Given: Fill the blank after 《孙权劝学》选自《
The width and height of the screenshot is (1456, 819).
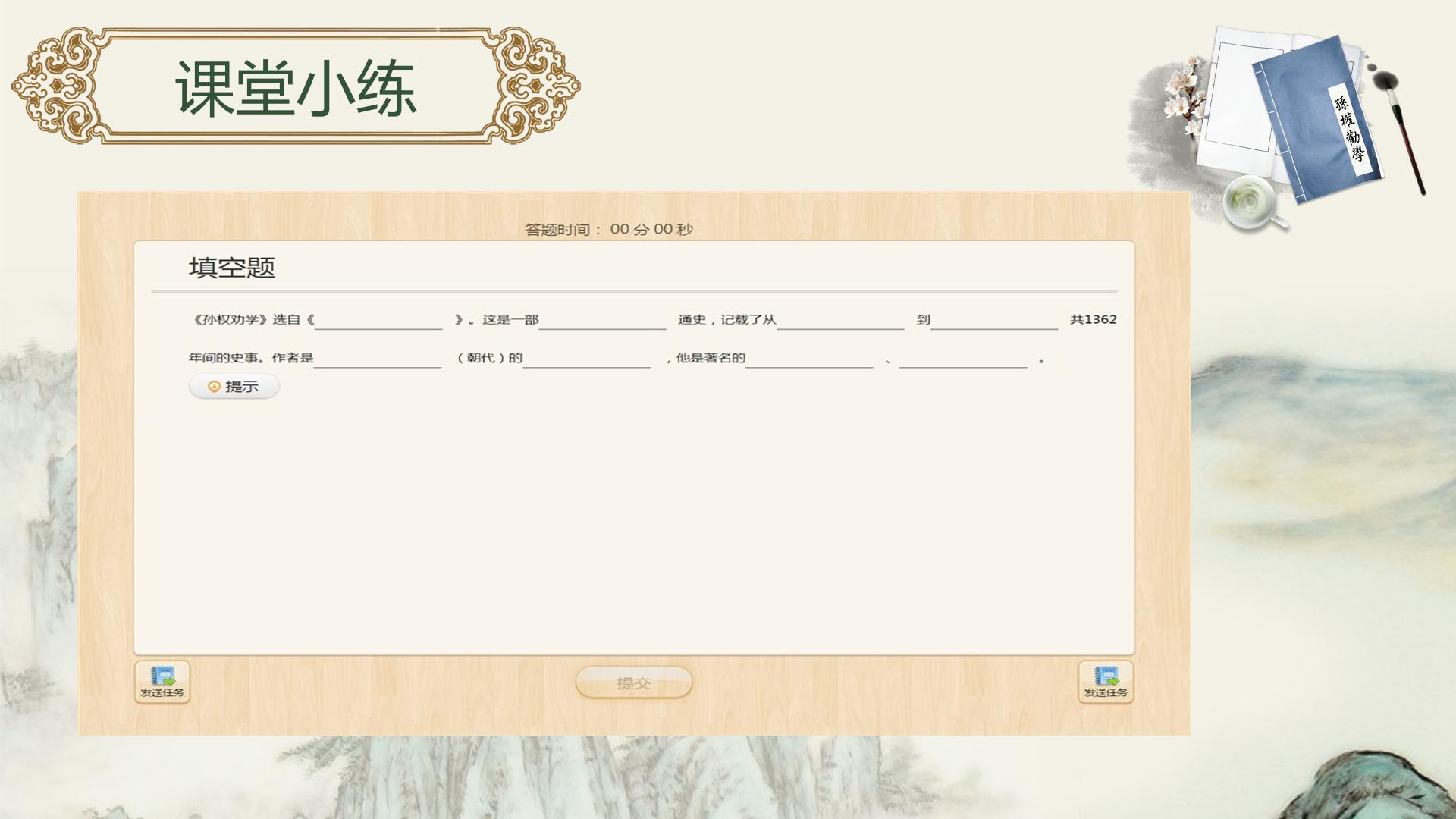Looking at the screenshot, I should [x=378, y=320].
